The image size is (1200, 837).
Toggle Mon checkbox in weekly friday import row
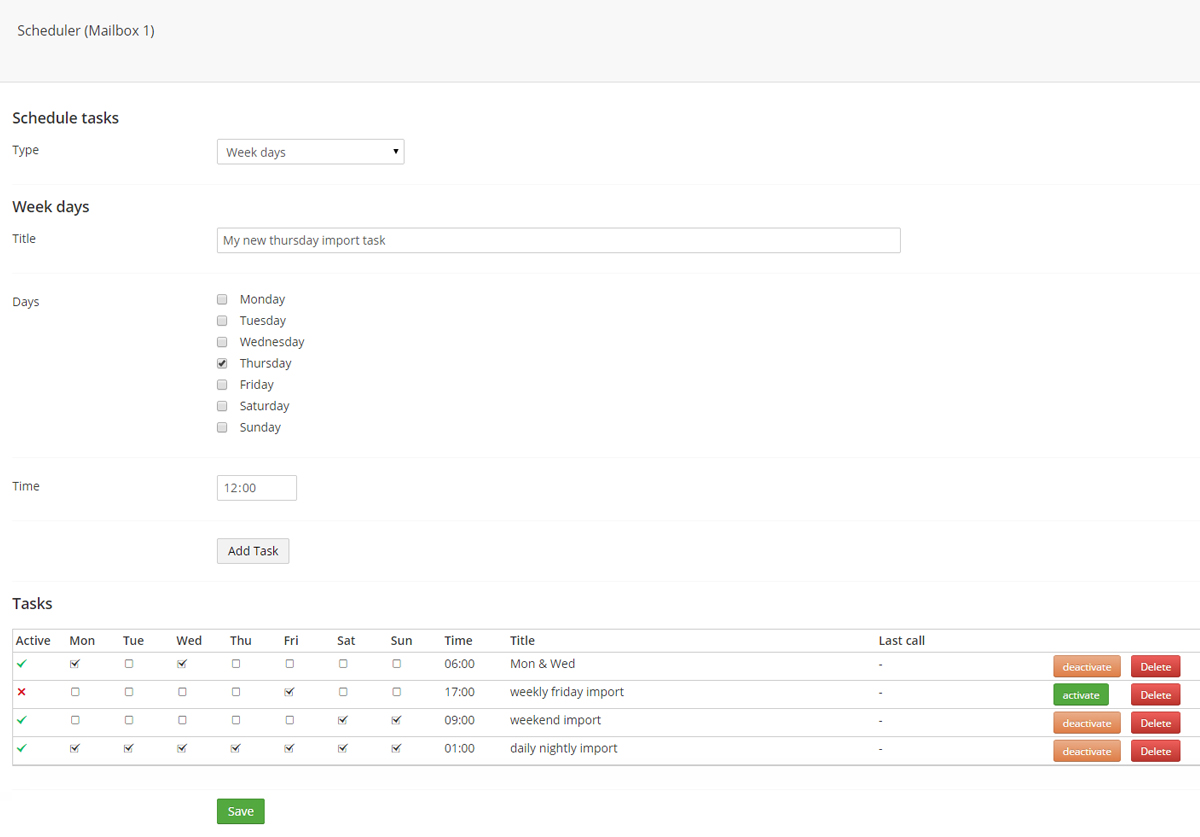pyautogui.click(x=75, y=692)
